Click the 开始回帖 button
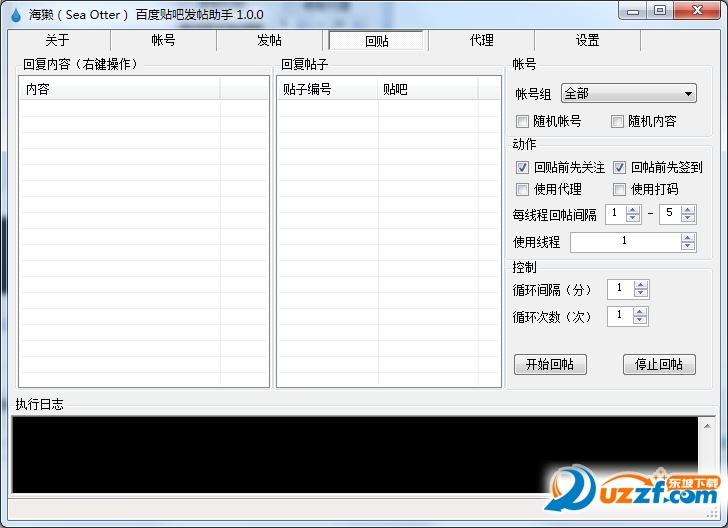The width and height of the screenshot is (728, 528). (x=550, y=364)
